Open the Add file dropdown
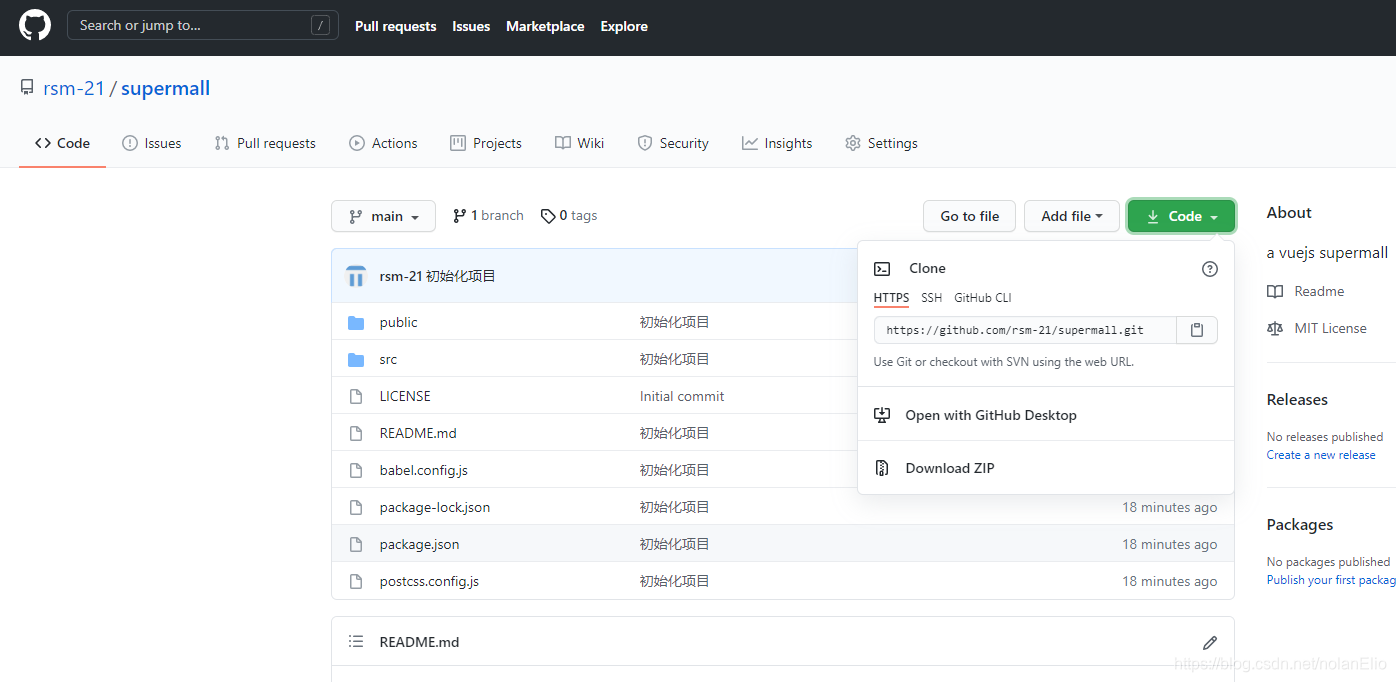Screen dimensions: 1396x682 [1071, 216]
